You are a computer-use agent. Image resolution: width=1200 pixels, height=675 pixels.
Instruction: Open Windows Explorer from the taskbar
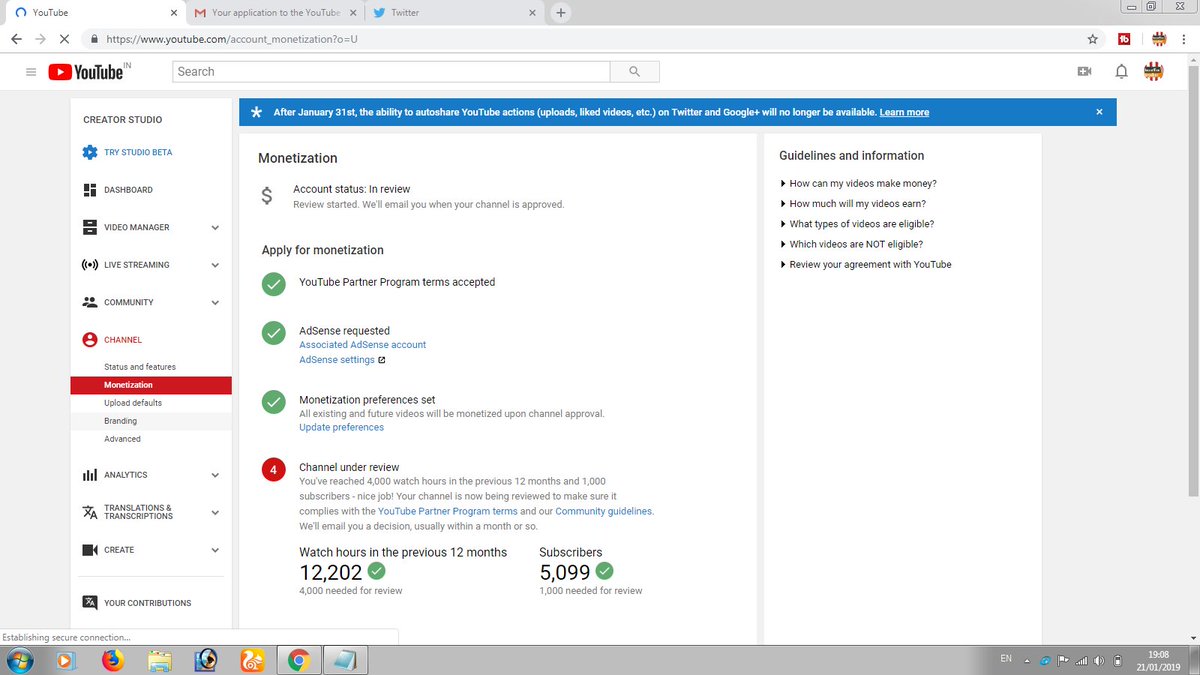coord(159,660)
